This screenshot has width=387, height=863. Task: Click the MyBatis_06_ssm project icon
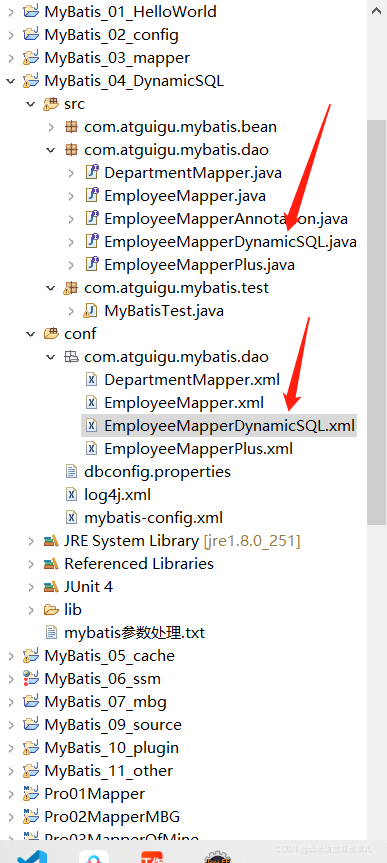[31, 679]
